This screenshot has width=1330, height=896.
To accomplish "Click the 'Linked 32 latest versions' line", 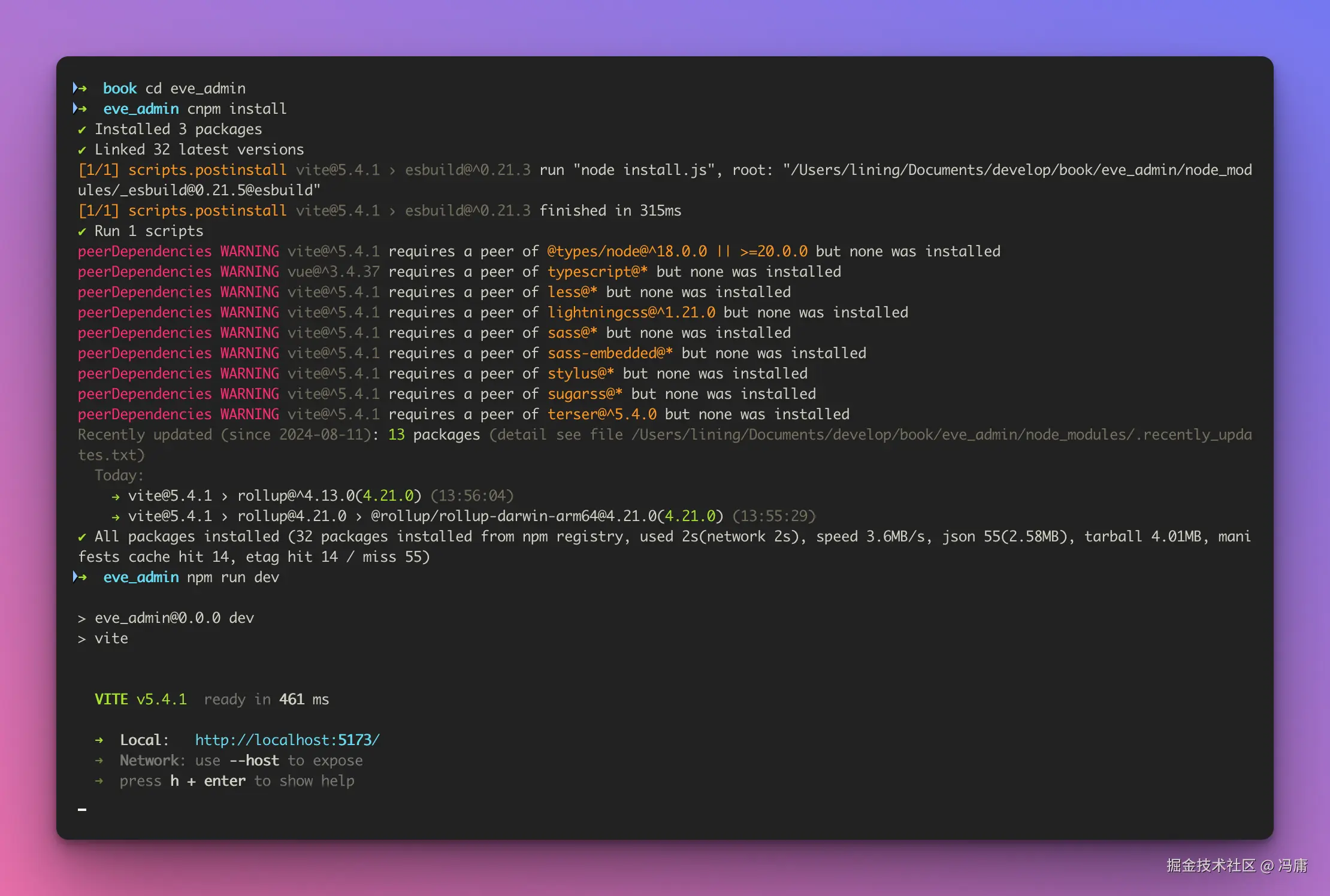I will [191, 149].
